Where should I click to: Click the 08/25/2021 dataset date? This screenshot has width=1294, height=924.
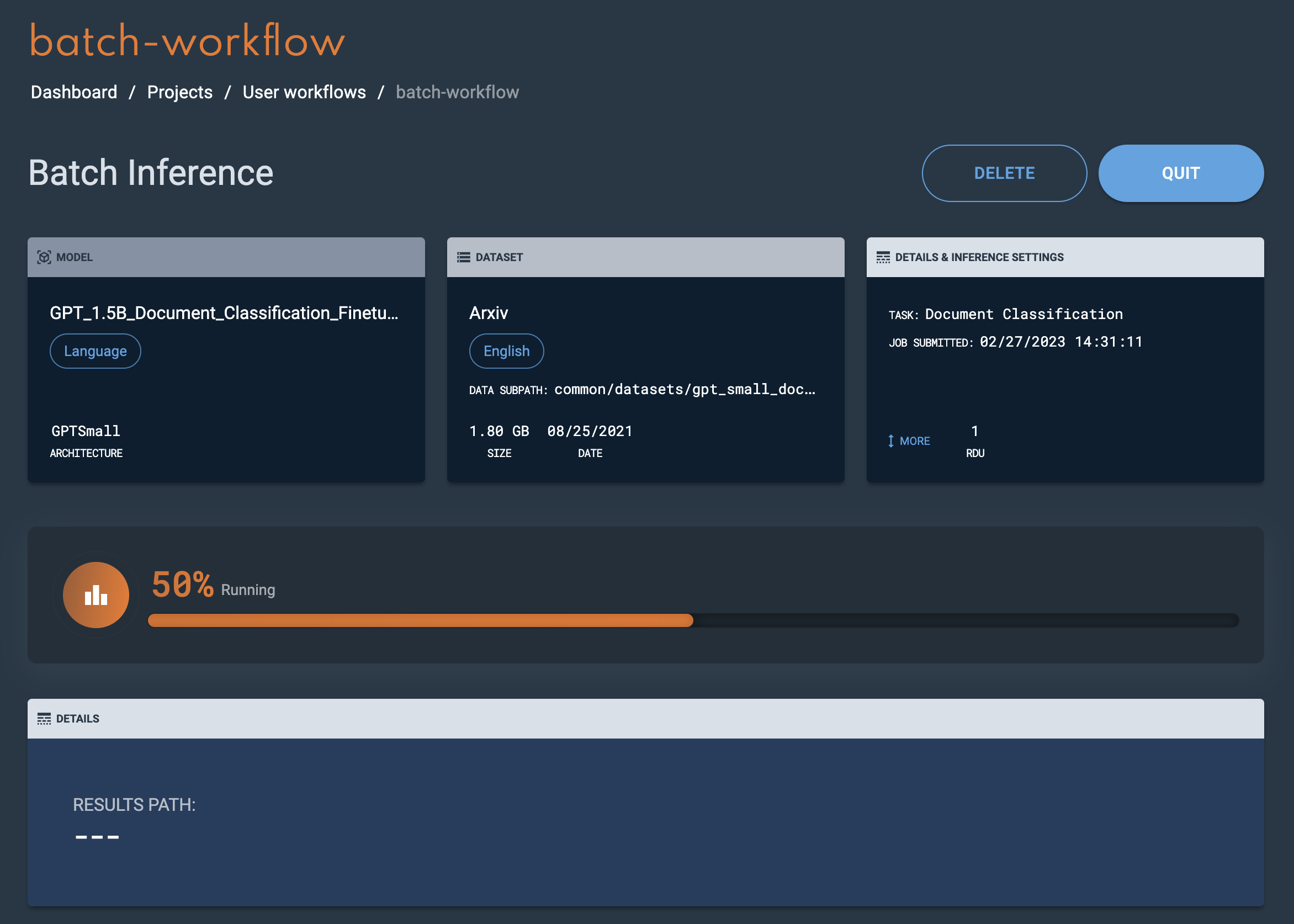point(590,431)
